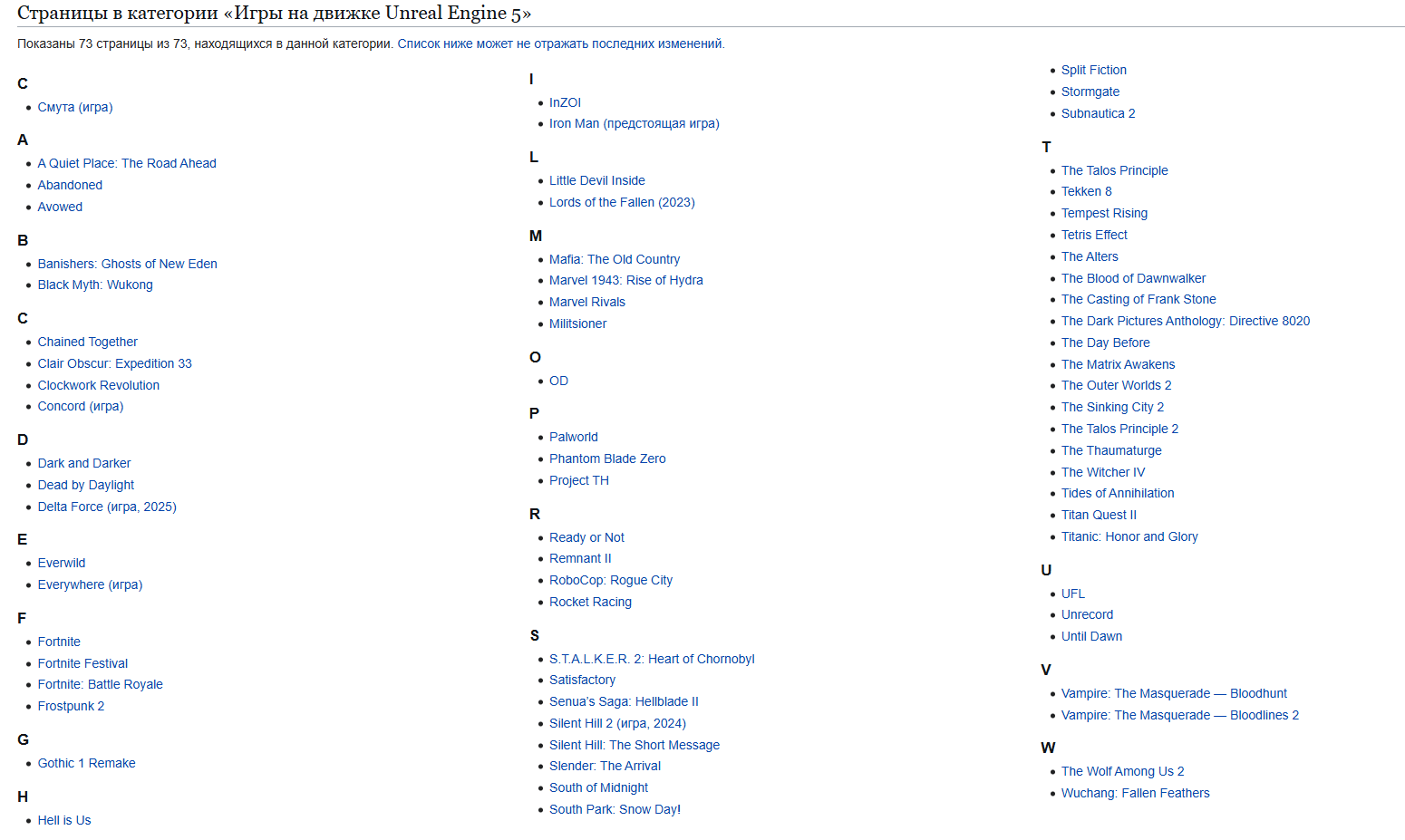Click 'Ready or Not'
This screenshot has width=1405, height=840.
pyautogui.click(x=586, y=537)
